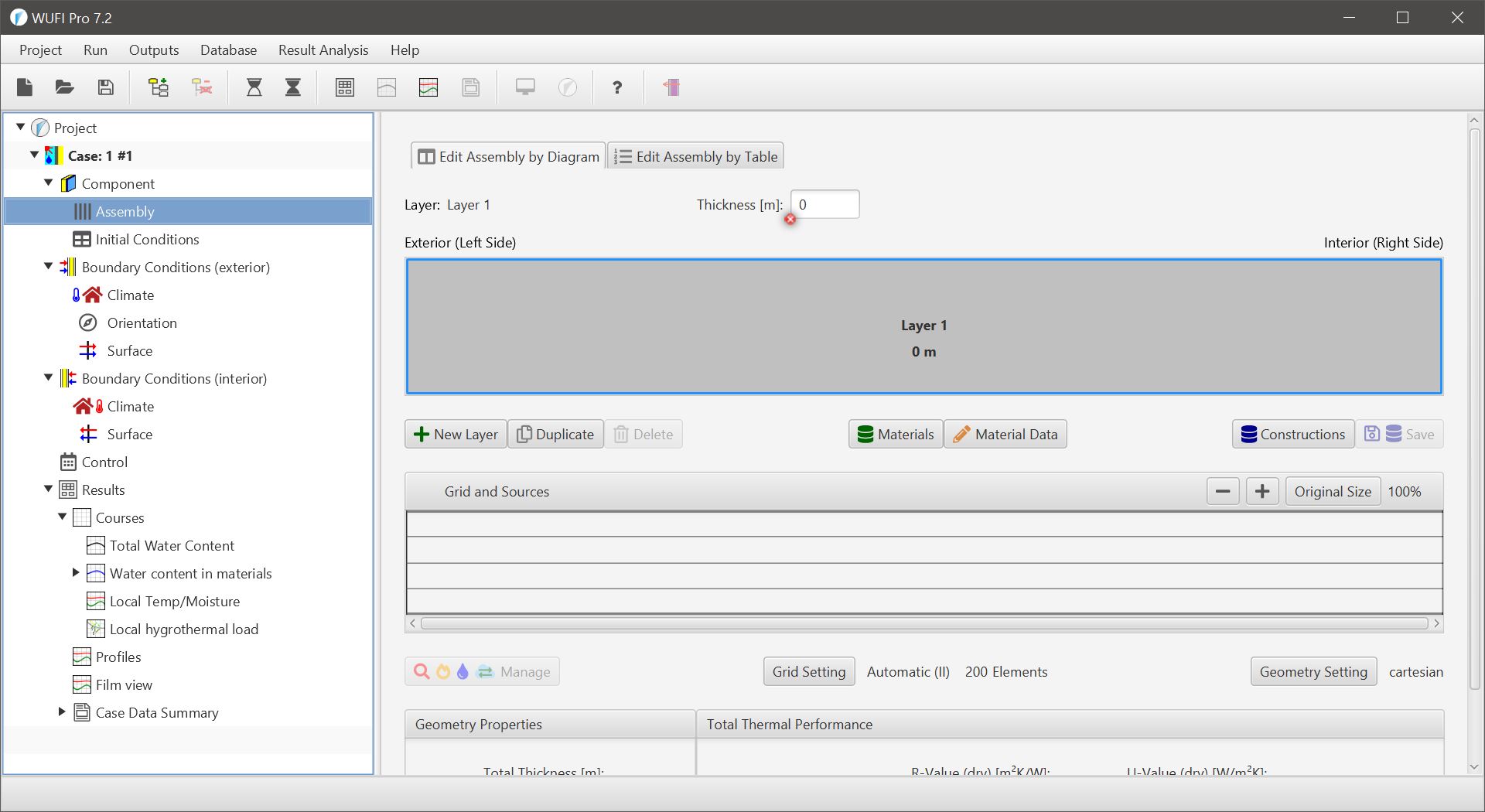
Task: Click the help question mark icon
Action: pos(617,87)
